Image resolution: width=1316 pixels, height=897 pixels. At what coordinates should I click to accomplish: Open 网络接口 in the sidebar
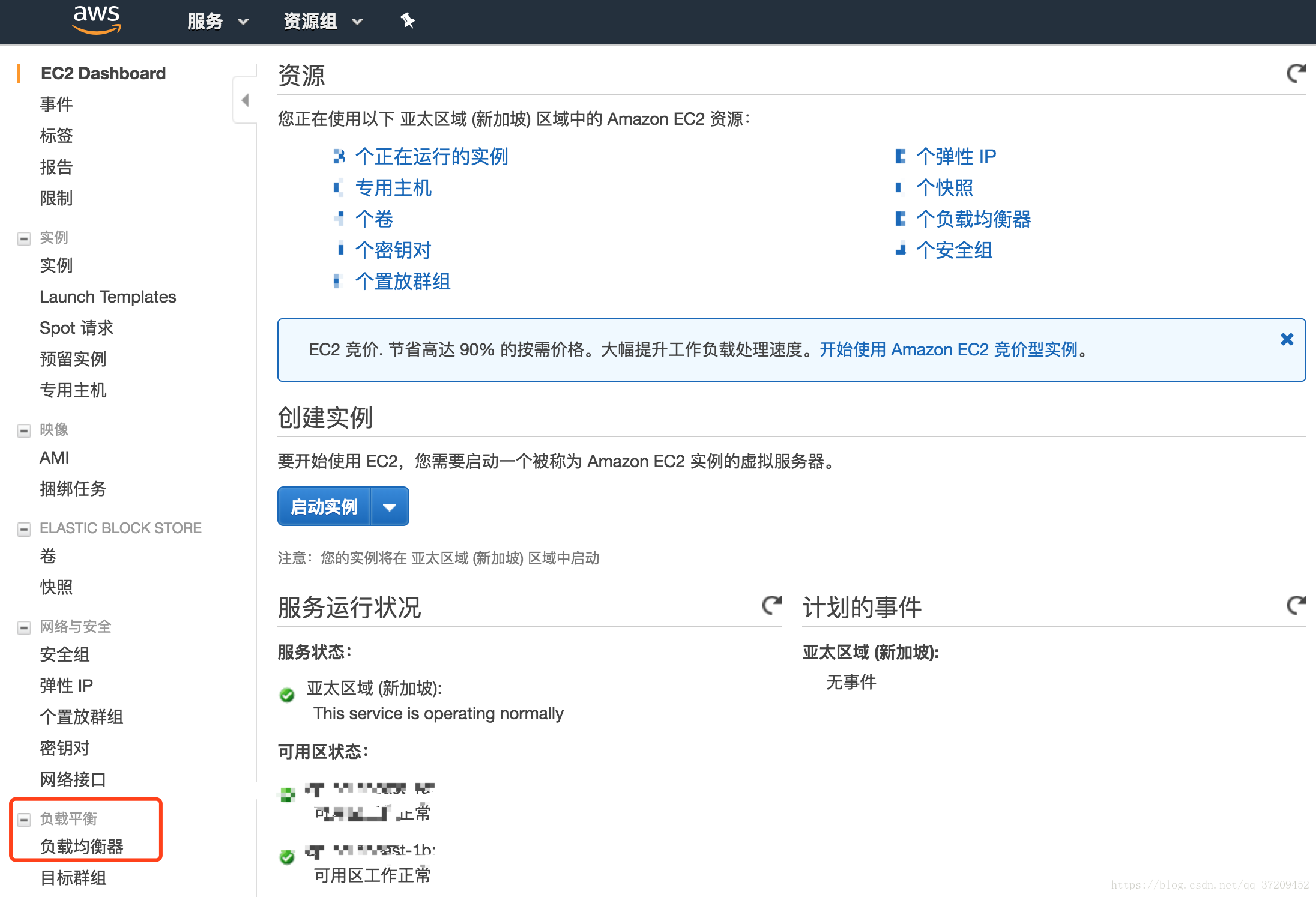73,779
